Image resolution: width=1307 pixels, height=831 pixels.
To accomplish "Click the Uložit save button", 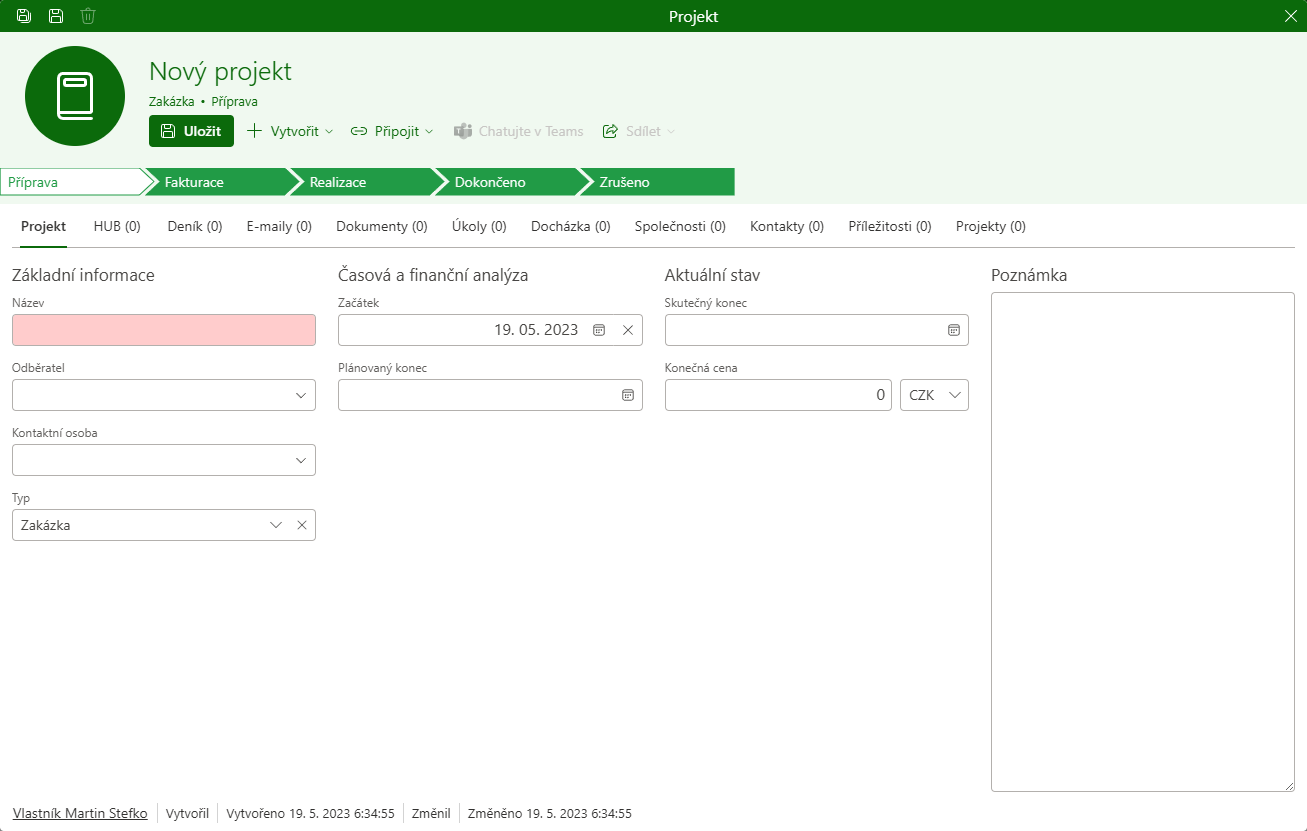I will (191, 131).
